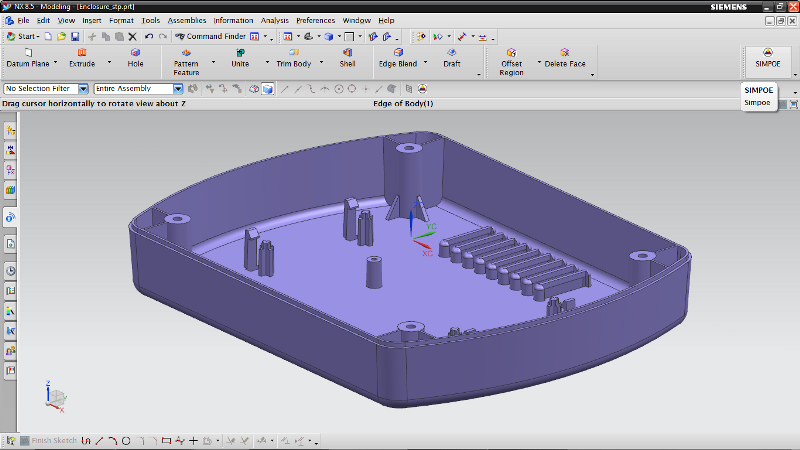This screenshot has width=800, height=450.
Task: Toggle the snap control point option
Action: (311, 89)
